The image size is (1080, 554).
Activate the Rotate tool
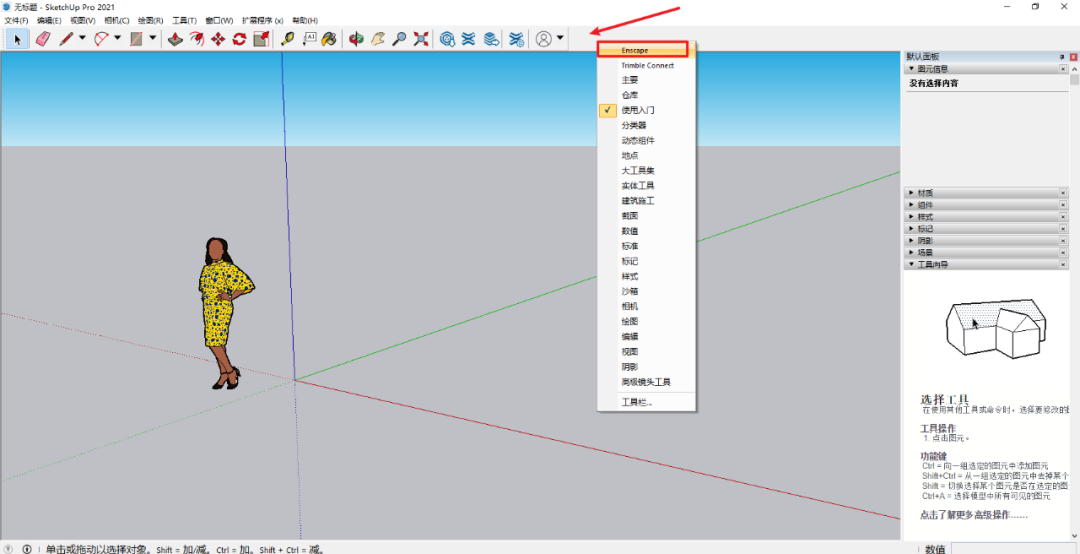click(x=239, y=39)
